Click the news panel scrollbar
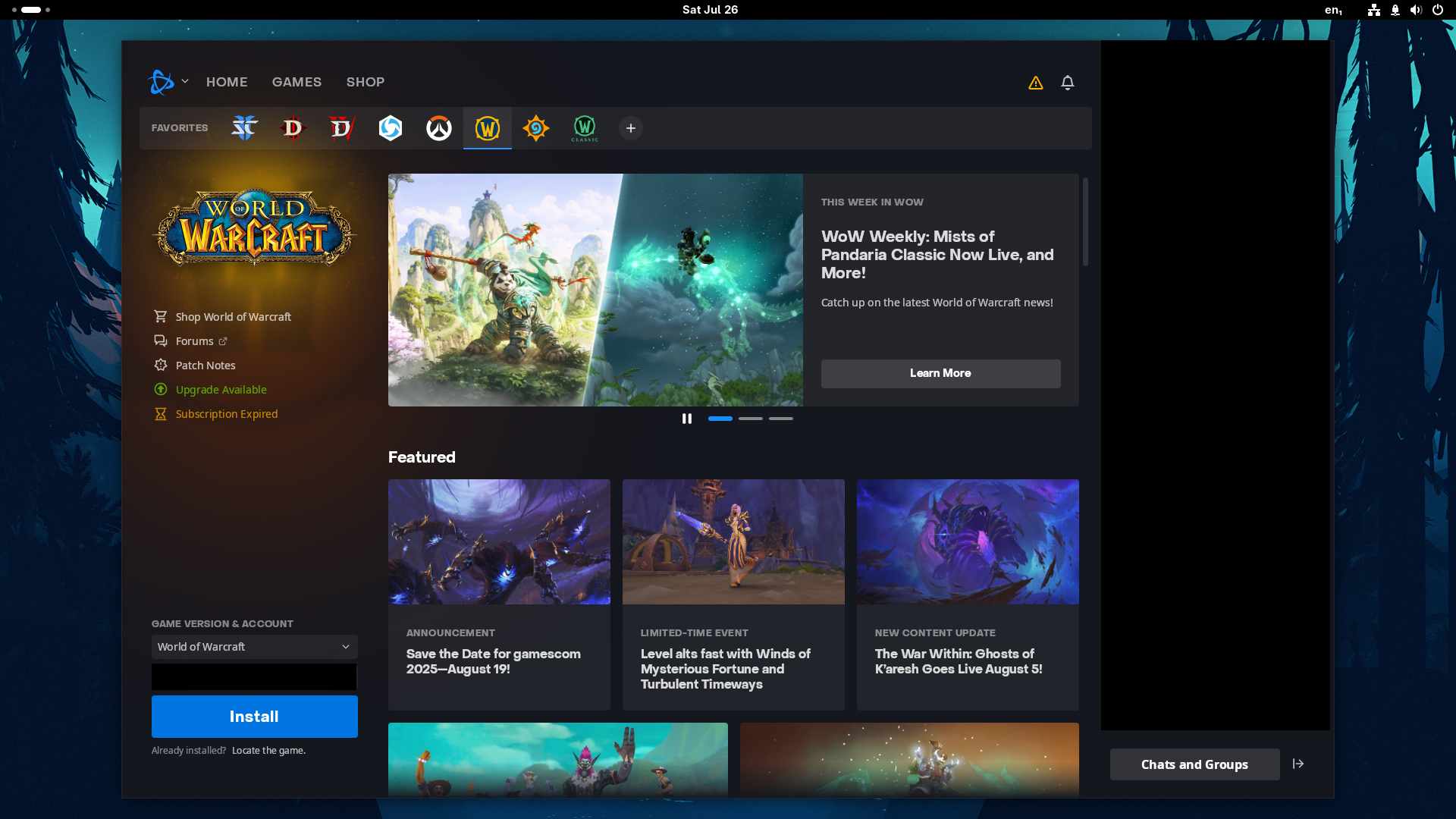This screenshot has width=1456, height=819. tap(1086, 221)
